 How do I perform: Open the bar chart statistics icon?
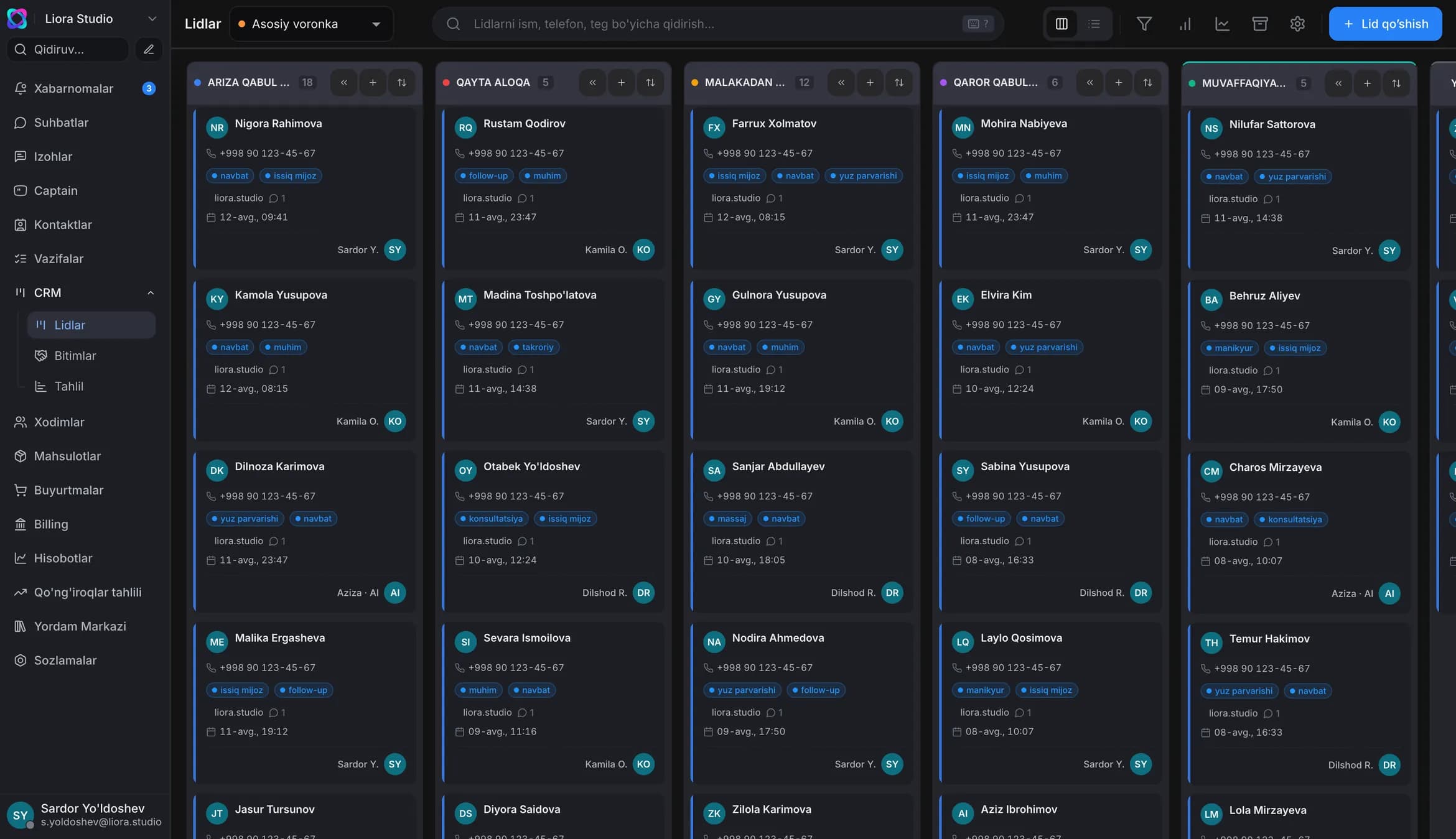tap(1185, 24)
